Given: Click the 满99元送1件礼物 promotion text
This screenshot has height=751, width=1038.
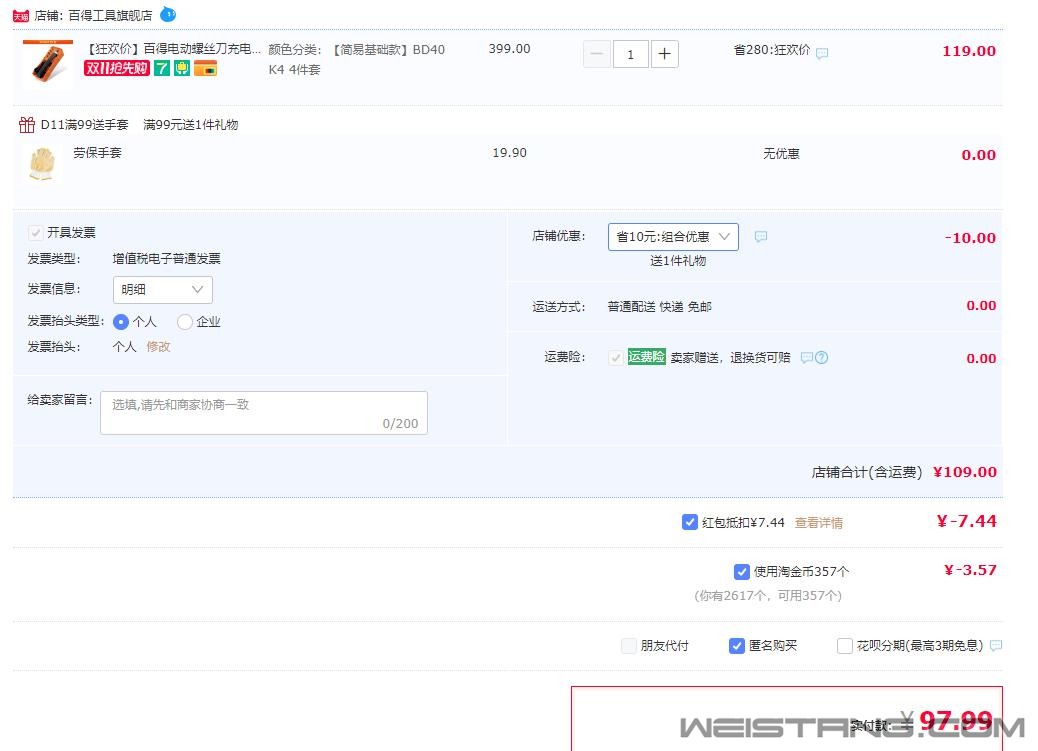Looking at the screenshot, I should (x=191, y=125).
